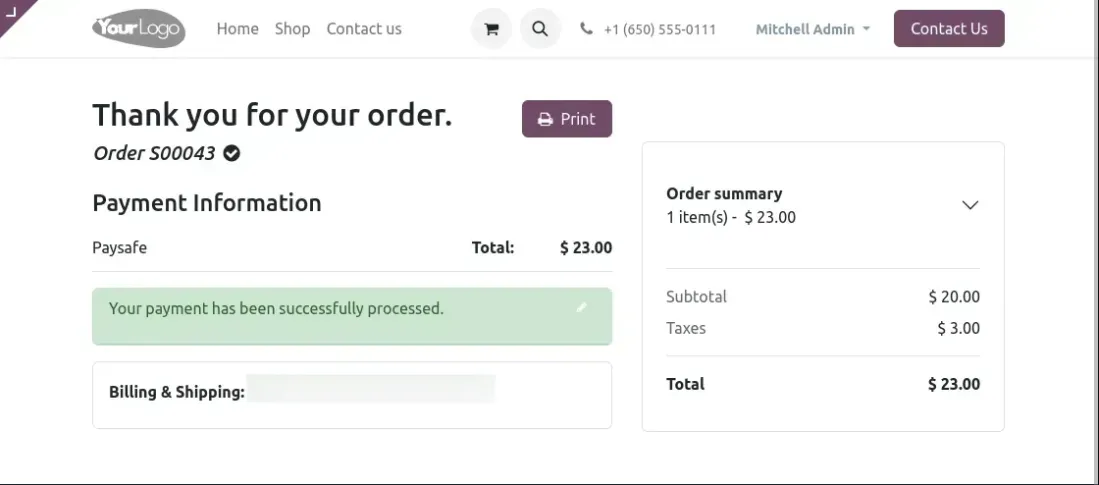Open the Shop menu item
Image resolution: width=1099 pixels, height=485 pixels.
pyautogui.click(x=292, y=29)
